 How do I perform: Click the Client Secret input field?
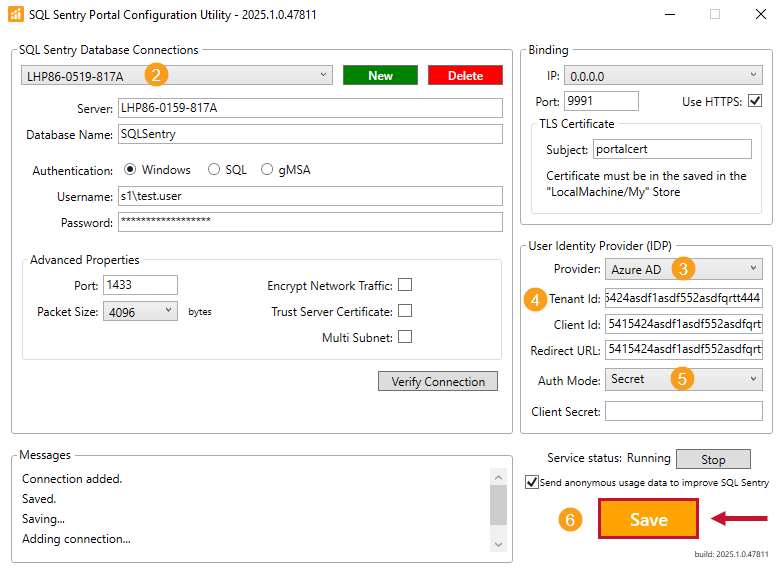(683, 412)
